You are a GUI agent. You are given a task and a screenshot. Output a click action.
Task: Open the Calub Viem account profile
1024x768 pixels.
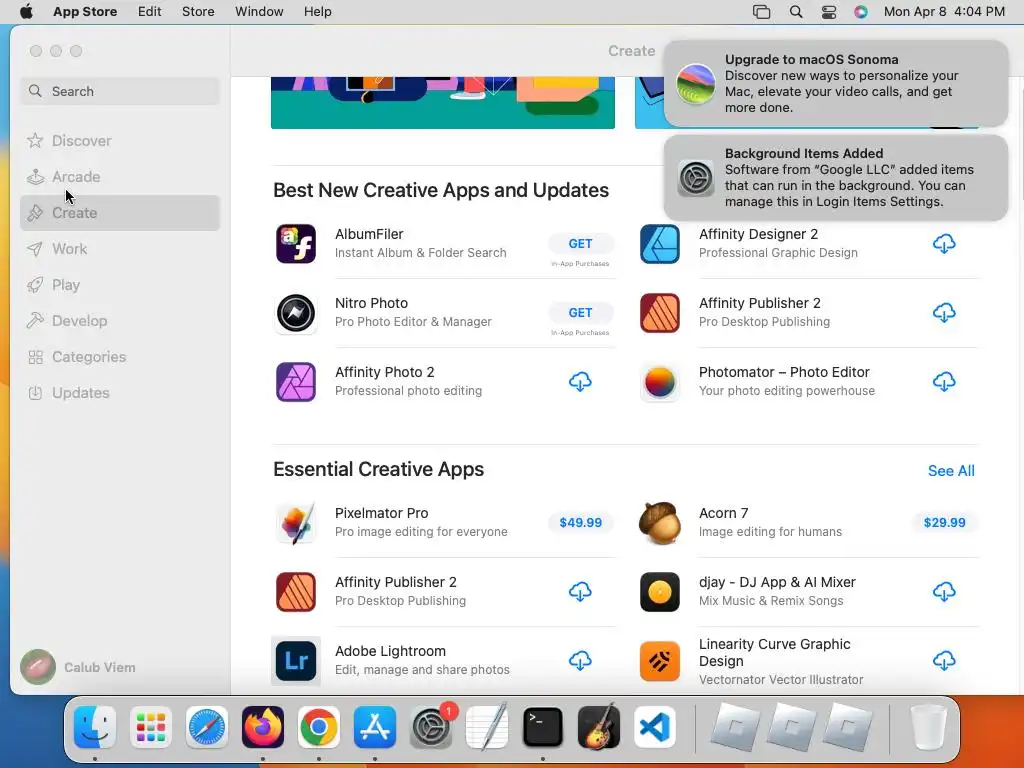78,667
